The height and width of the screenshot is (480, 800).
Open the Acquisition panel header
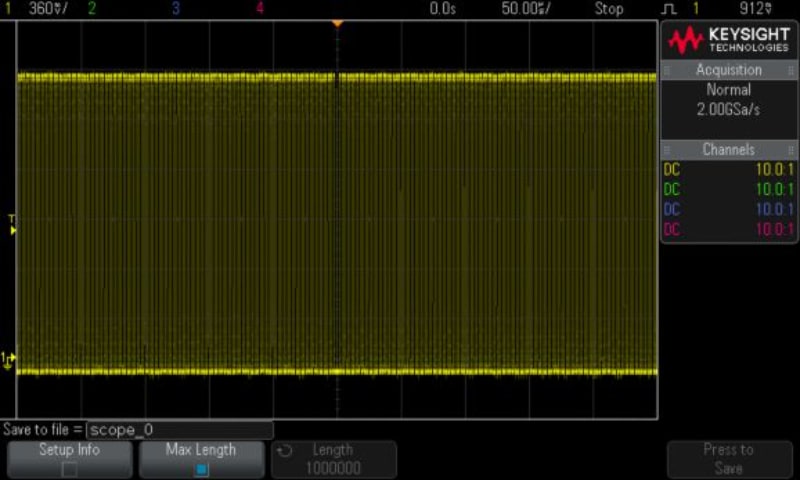coord(729,70)
